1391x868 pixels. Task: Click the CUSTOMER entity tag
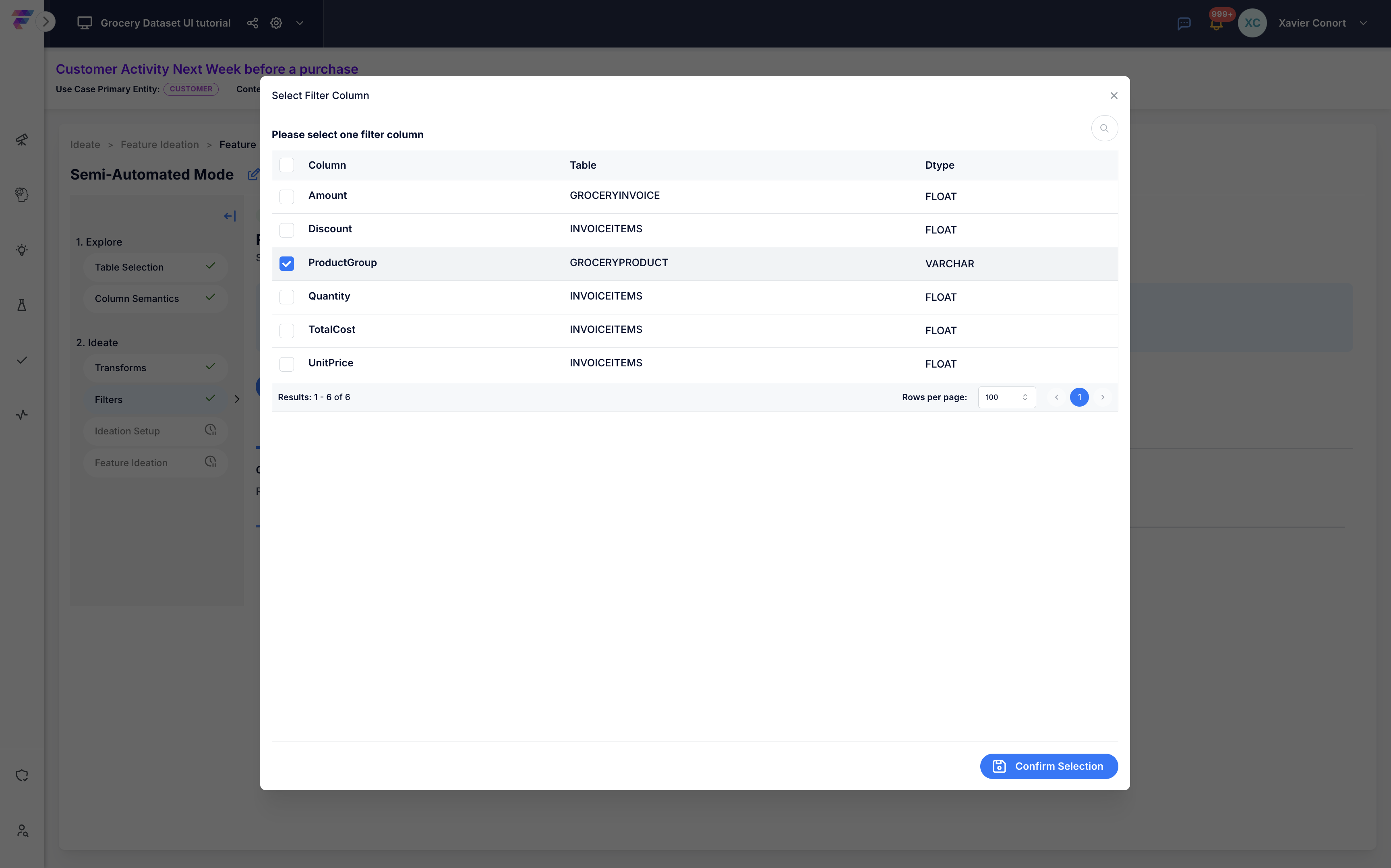(190, 89)
